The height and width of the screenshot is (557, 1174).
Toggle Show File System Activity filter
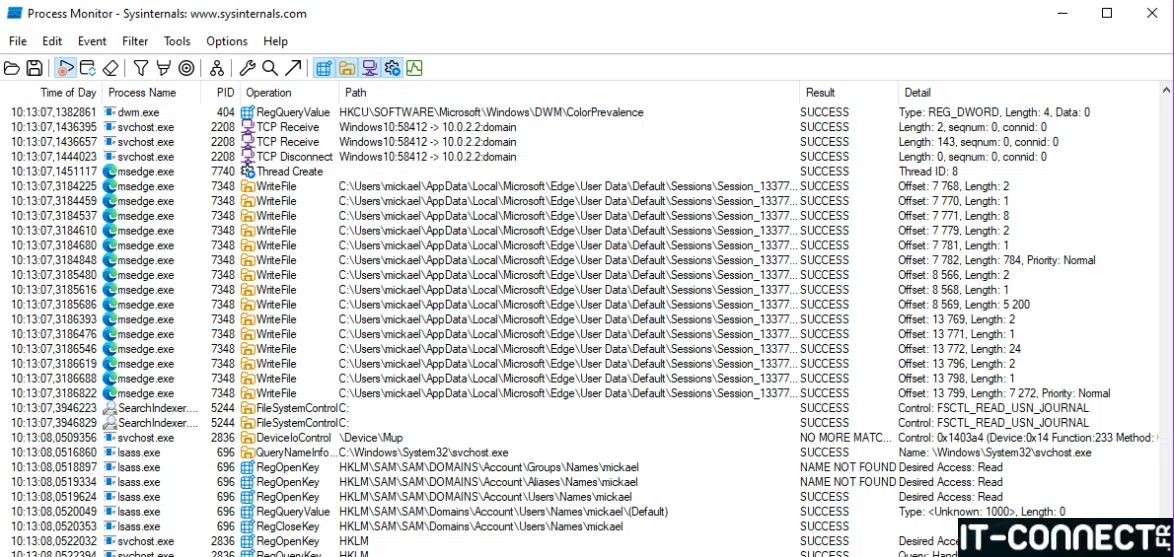click(x=346, y=68)
